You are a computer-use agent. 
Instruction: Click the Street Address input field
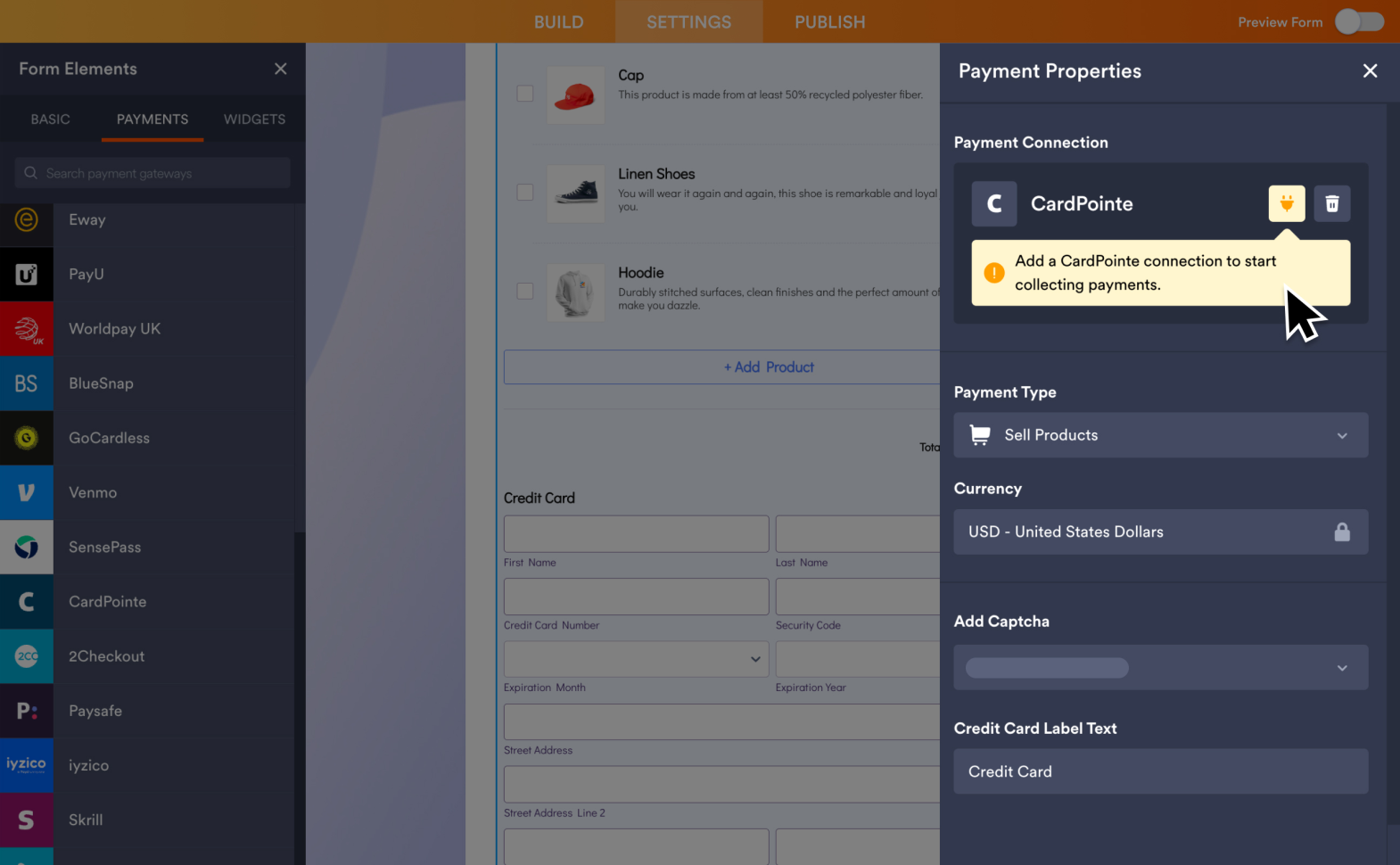coord(721,721)
